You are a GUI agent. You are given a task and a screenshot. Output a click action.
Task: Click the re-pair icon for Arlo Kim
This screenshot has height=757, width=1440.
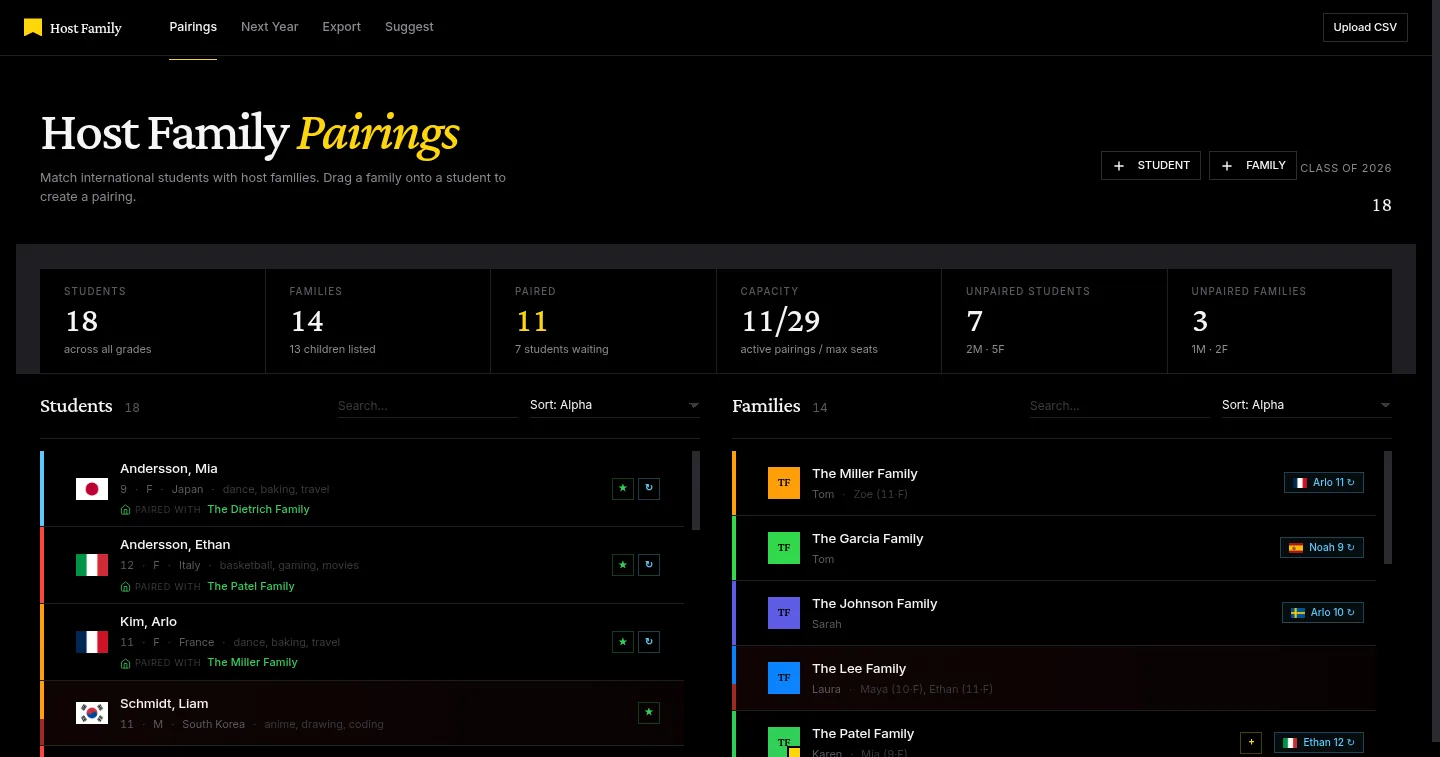(649, 641)
